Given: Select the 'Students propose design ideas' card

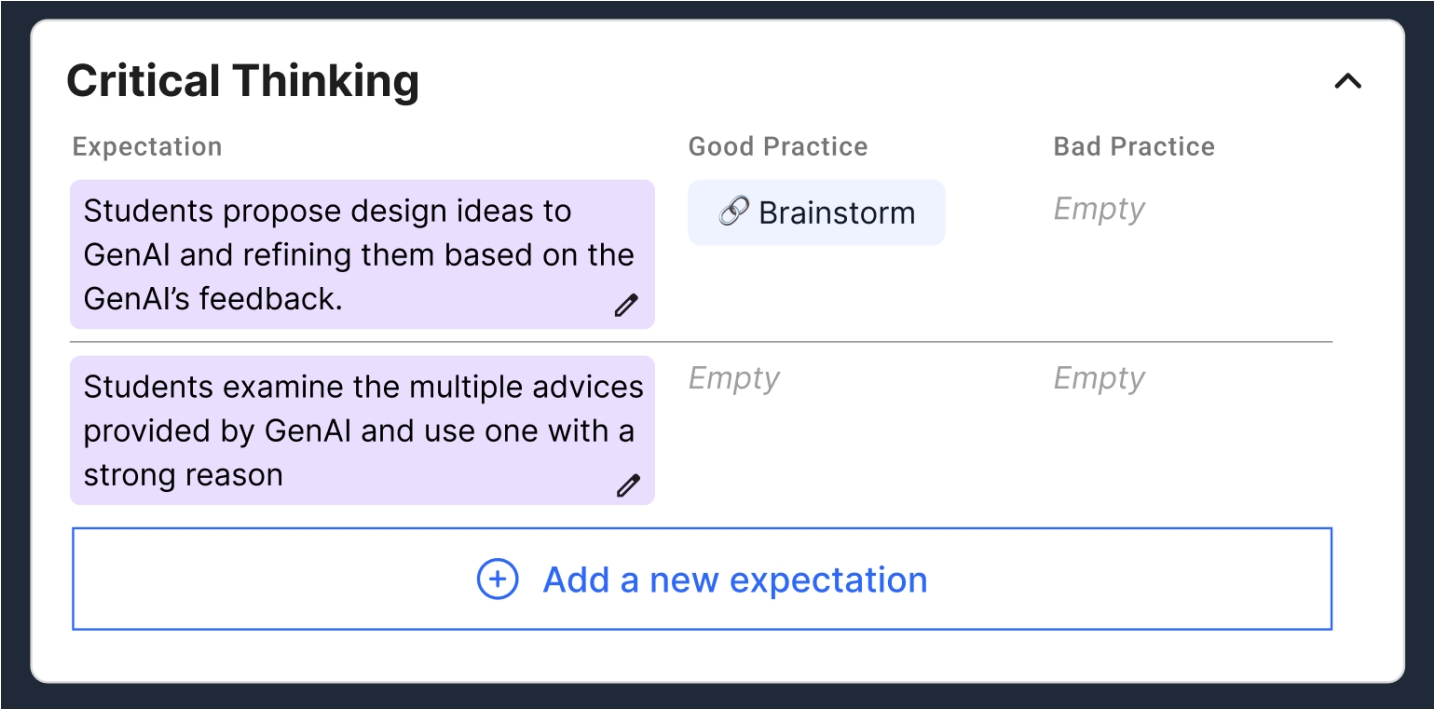Looking at the screenshot, I should 360,254.
